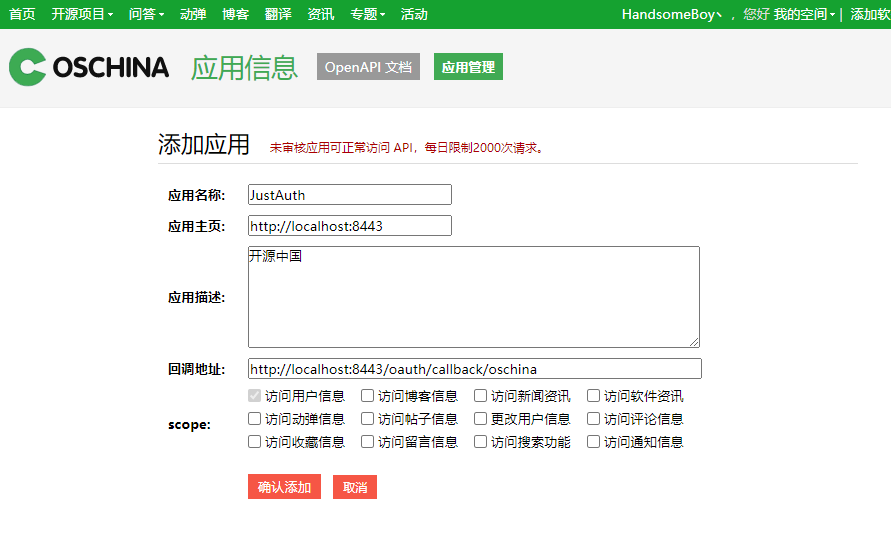This screenshot has height=549, width=891.
Task: Enable the 访问新闻资讯 scope checkbox
Action: (x=481, y=396)
